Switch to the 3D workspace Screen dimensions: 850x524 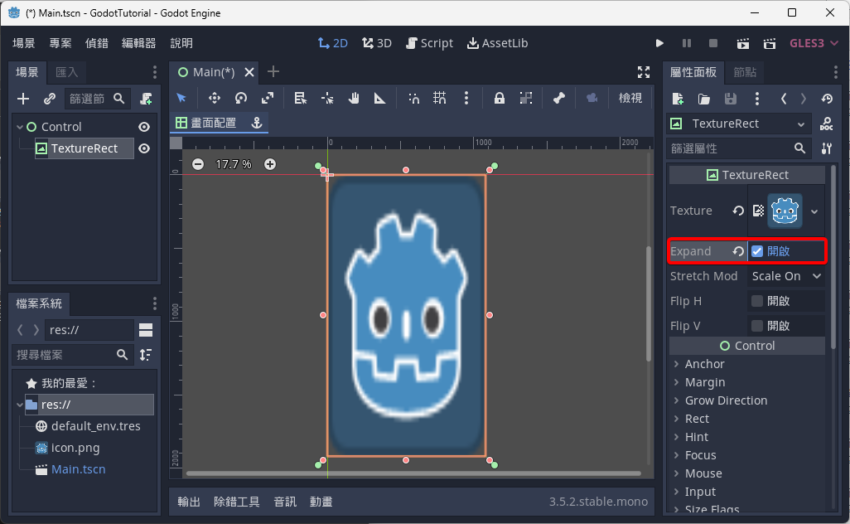coord(377,43)
